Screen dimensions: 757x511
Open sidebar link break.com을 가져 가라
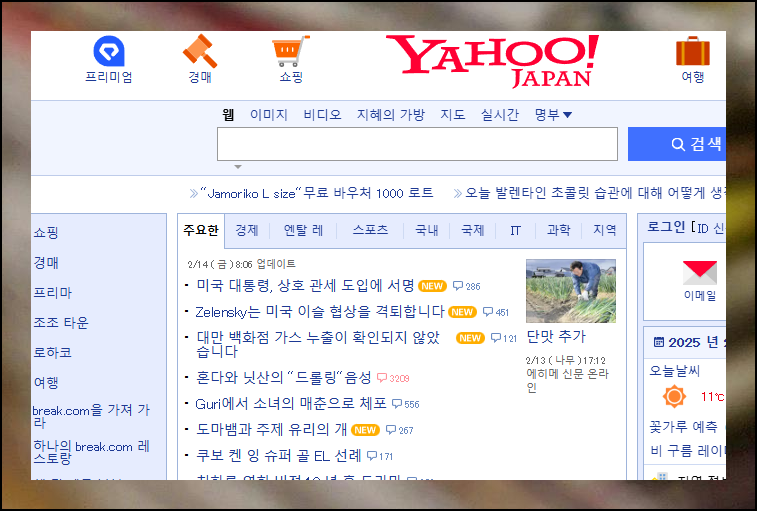(91, 416)
